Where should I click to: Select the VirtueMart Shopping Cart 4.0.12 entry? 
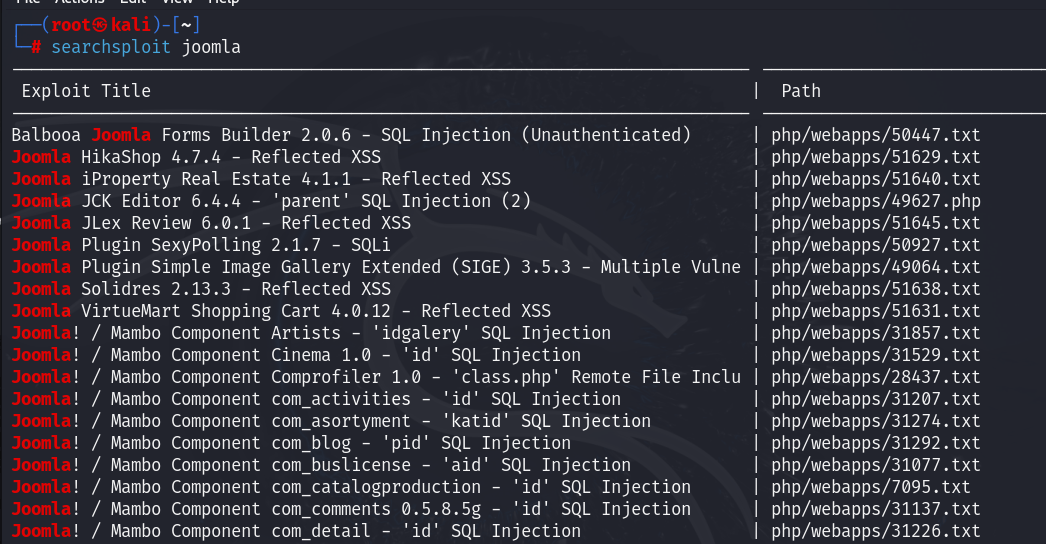tap(281, 311)
